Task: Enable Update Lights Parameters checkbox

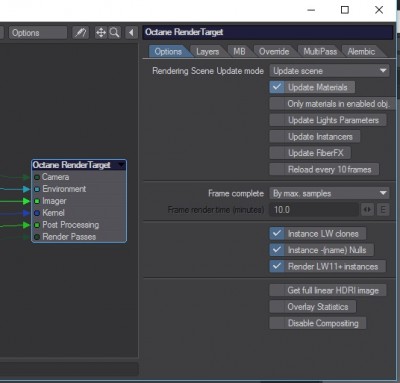Action: (x=277, y=120)
